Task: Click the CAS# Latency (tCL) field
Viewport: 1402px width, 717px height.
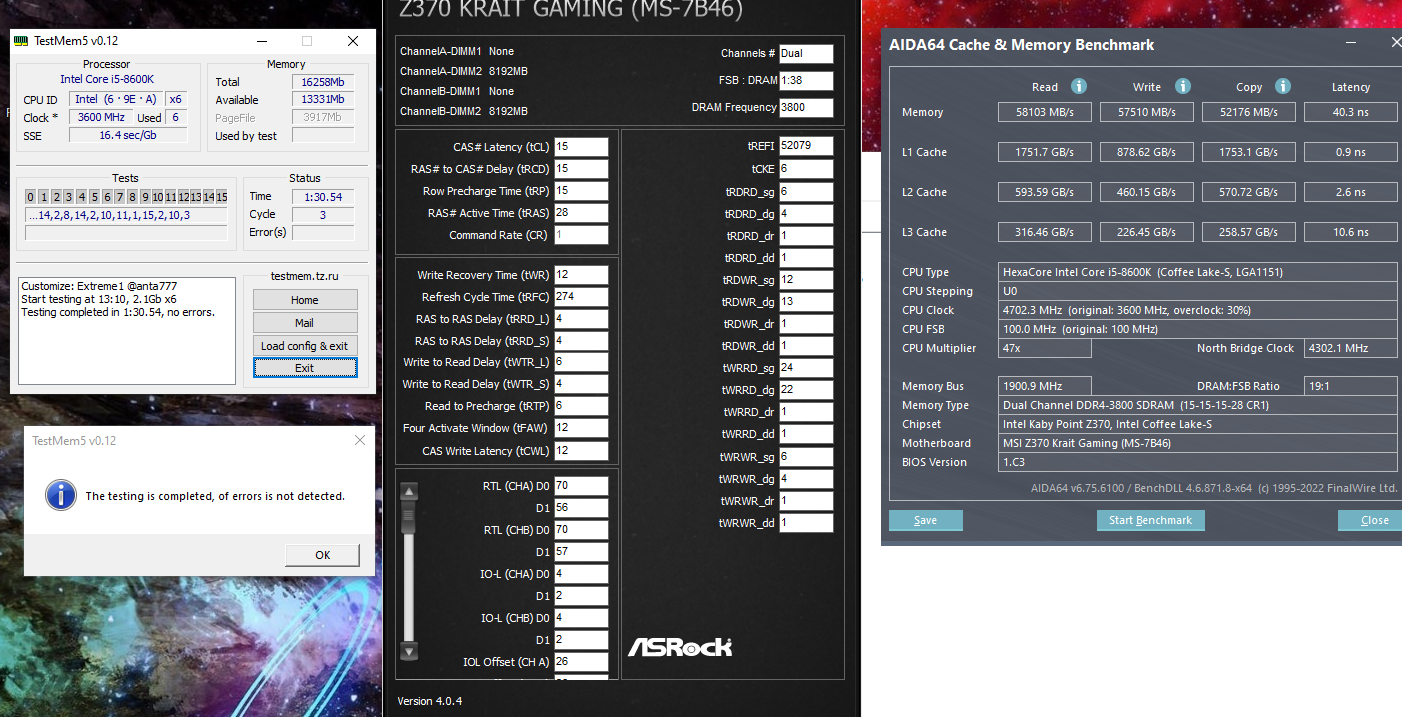Action: 581,147
